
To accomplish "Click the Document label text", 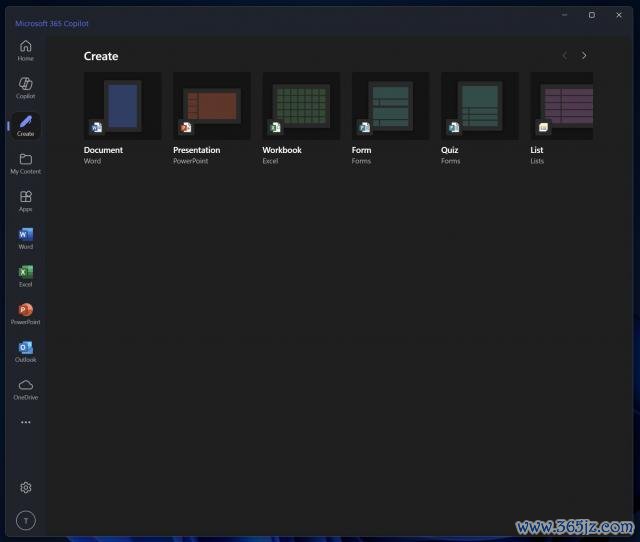I will [x=103, y=150].
